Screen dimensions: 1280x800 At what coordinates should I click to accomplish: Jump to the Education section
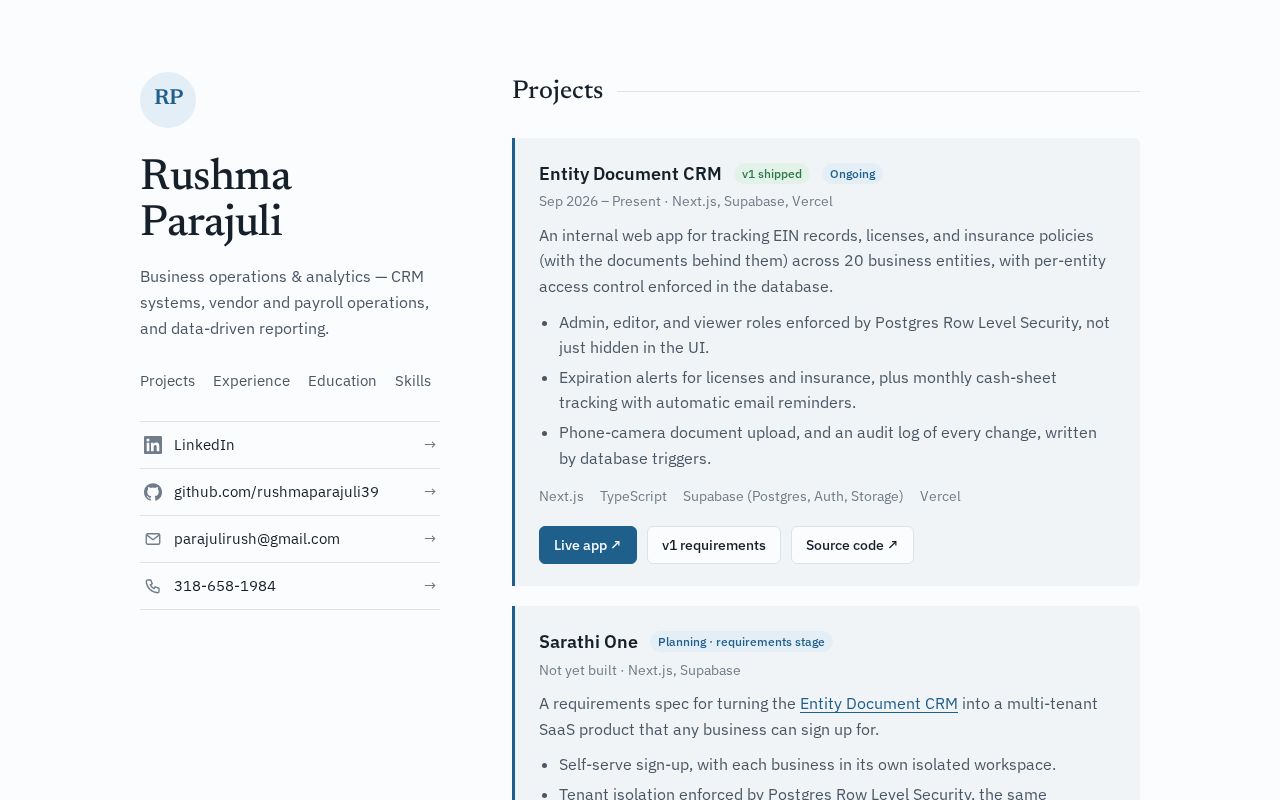coord(342,381)
